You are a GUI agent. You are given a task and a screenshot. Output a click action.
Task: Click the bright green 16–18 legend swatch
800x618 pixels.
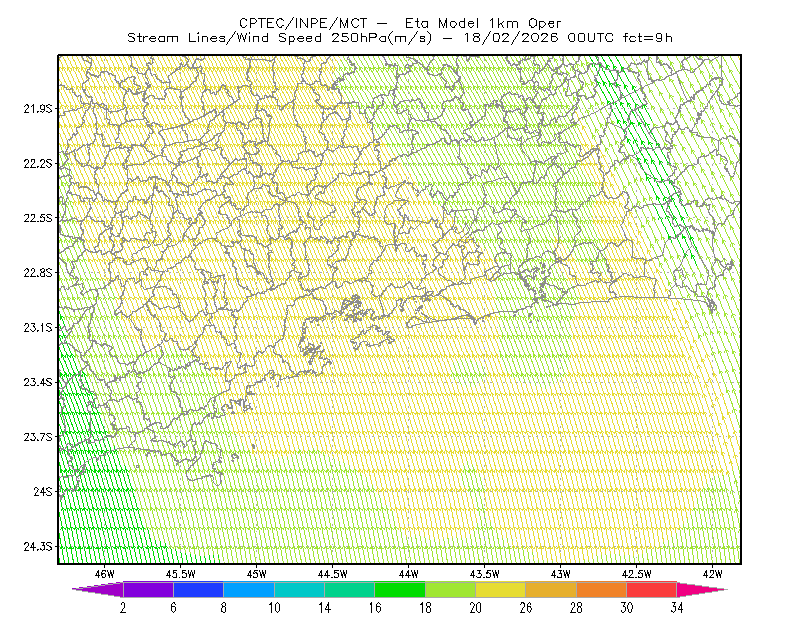click(x=400, y=589)
